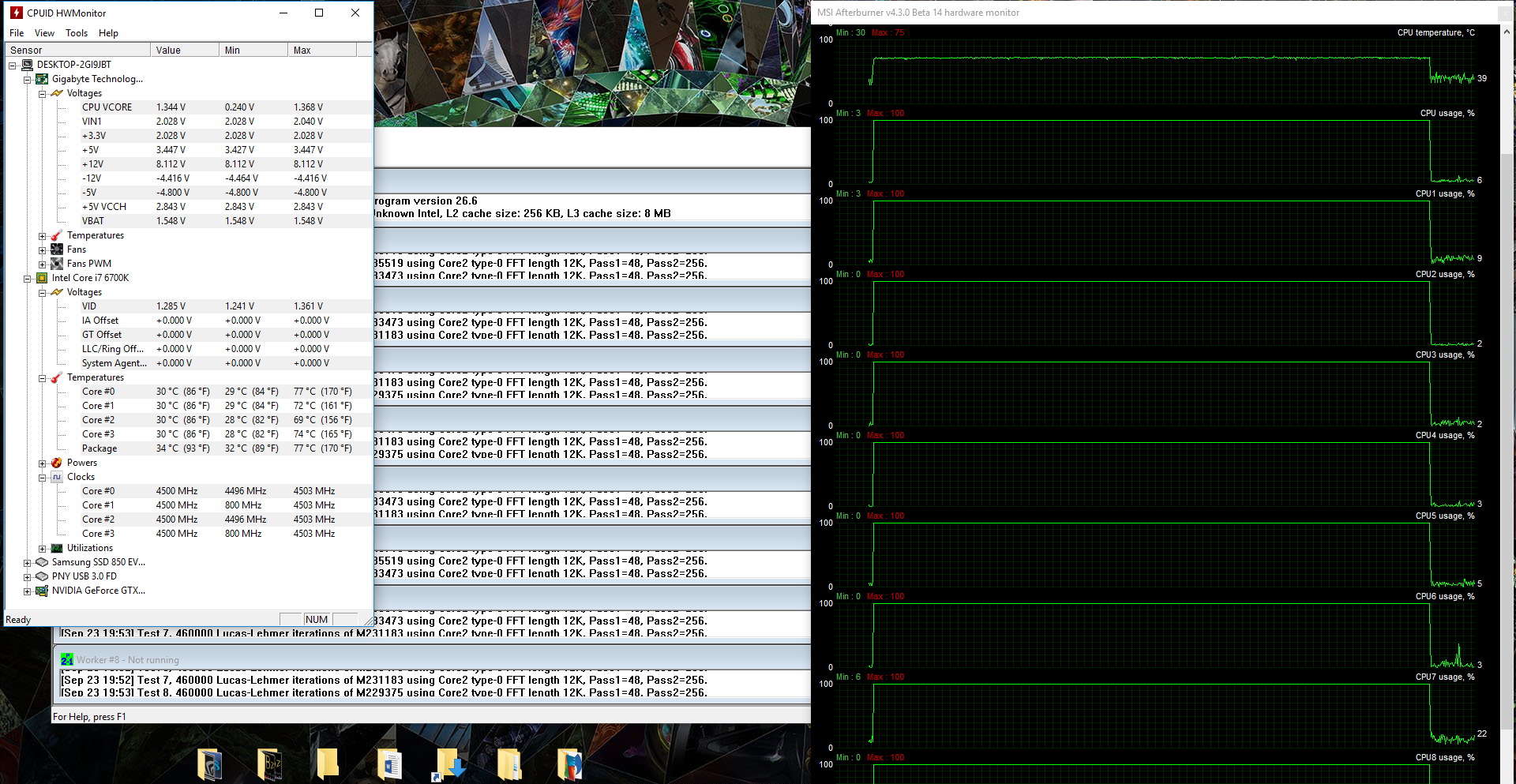Screen dimensions: 1516x784
Task: Expand the NVIDIA GeForce GTX... node
Action: click(28, 591)
